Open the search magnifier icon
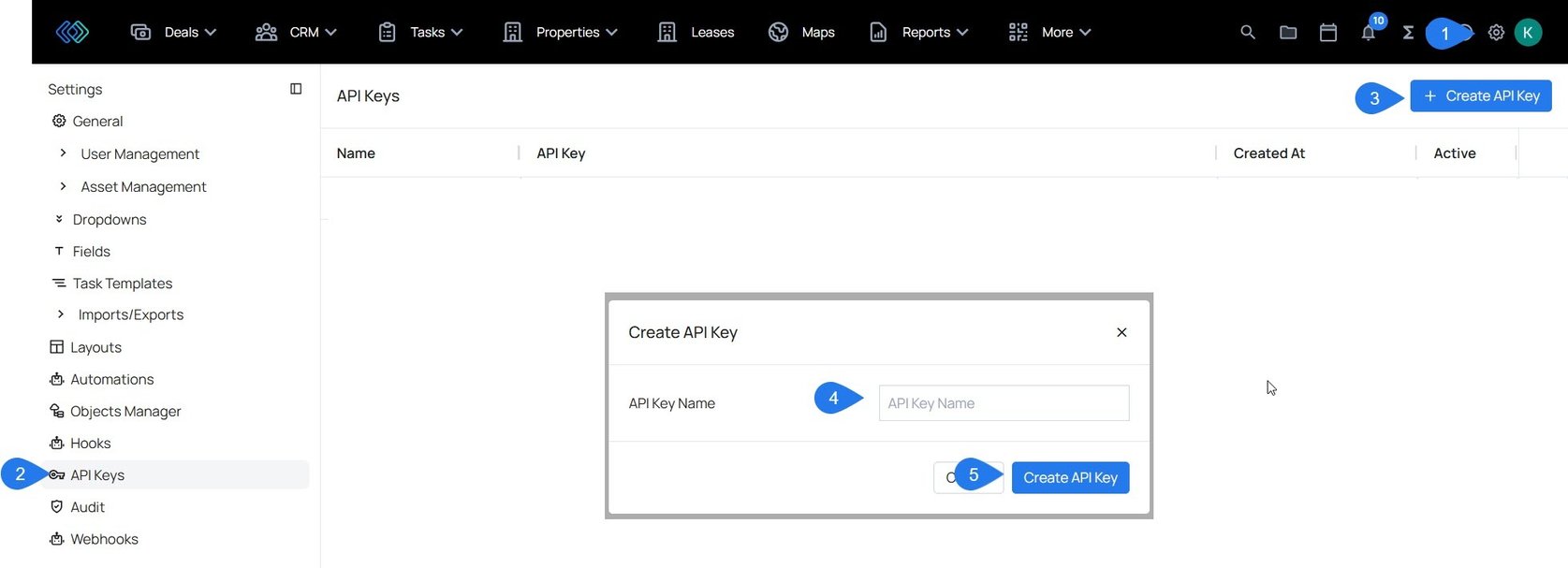 (1248, 32)
